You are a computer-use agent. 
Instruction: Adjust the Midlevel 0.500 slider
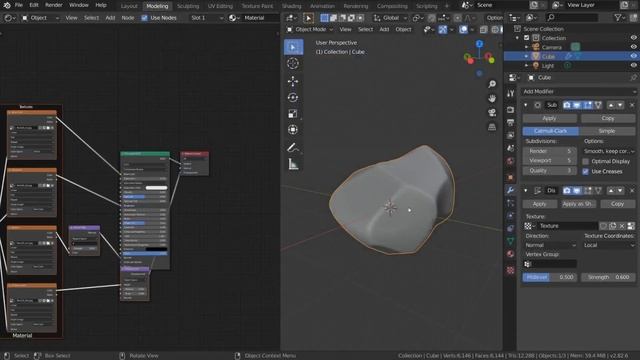(x=550, y=277)
